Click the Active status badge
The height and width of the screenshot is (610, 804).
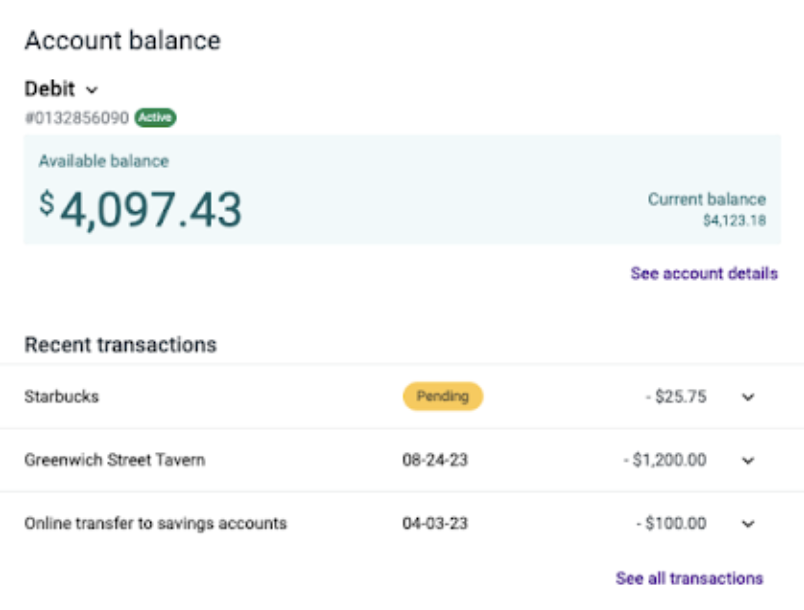tap(155, 115)
